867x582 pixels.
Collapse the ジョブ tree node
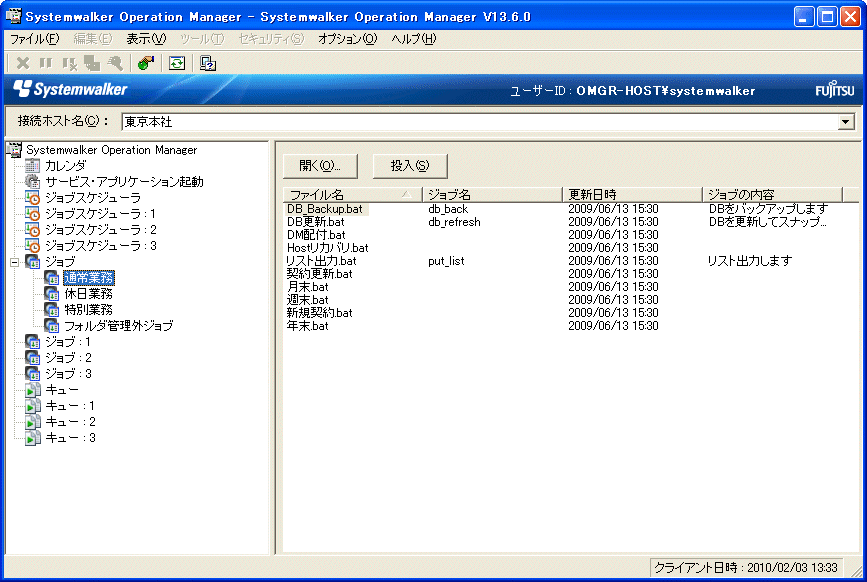[x=15, y=262]
